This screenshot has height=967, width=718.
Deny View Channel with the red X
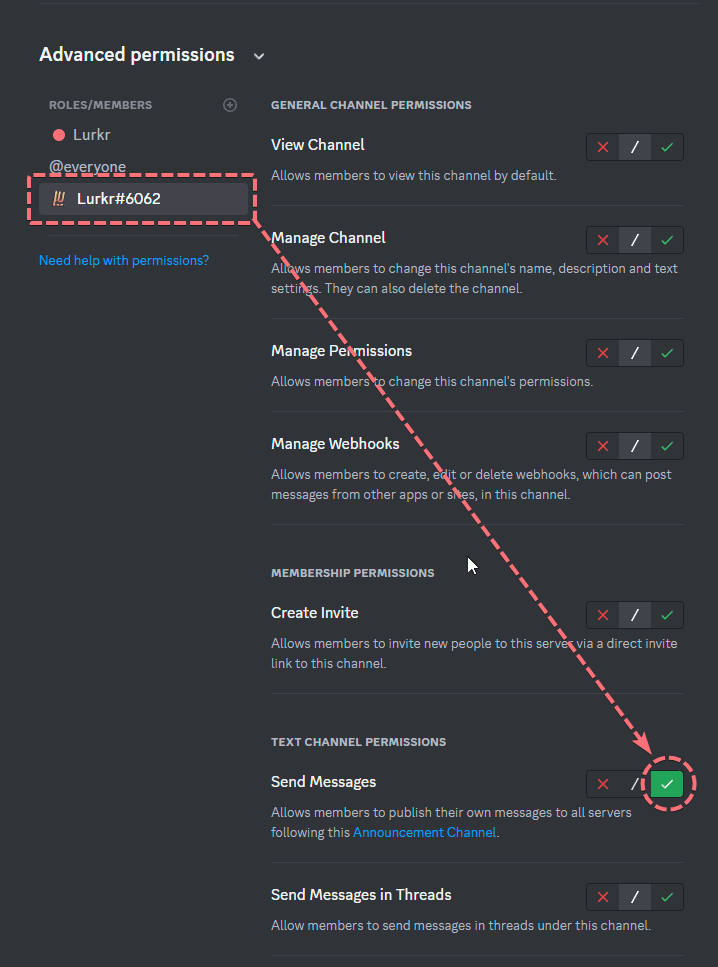tap(603, 147)
